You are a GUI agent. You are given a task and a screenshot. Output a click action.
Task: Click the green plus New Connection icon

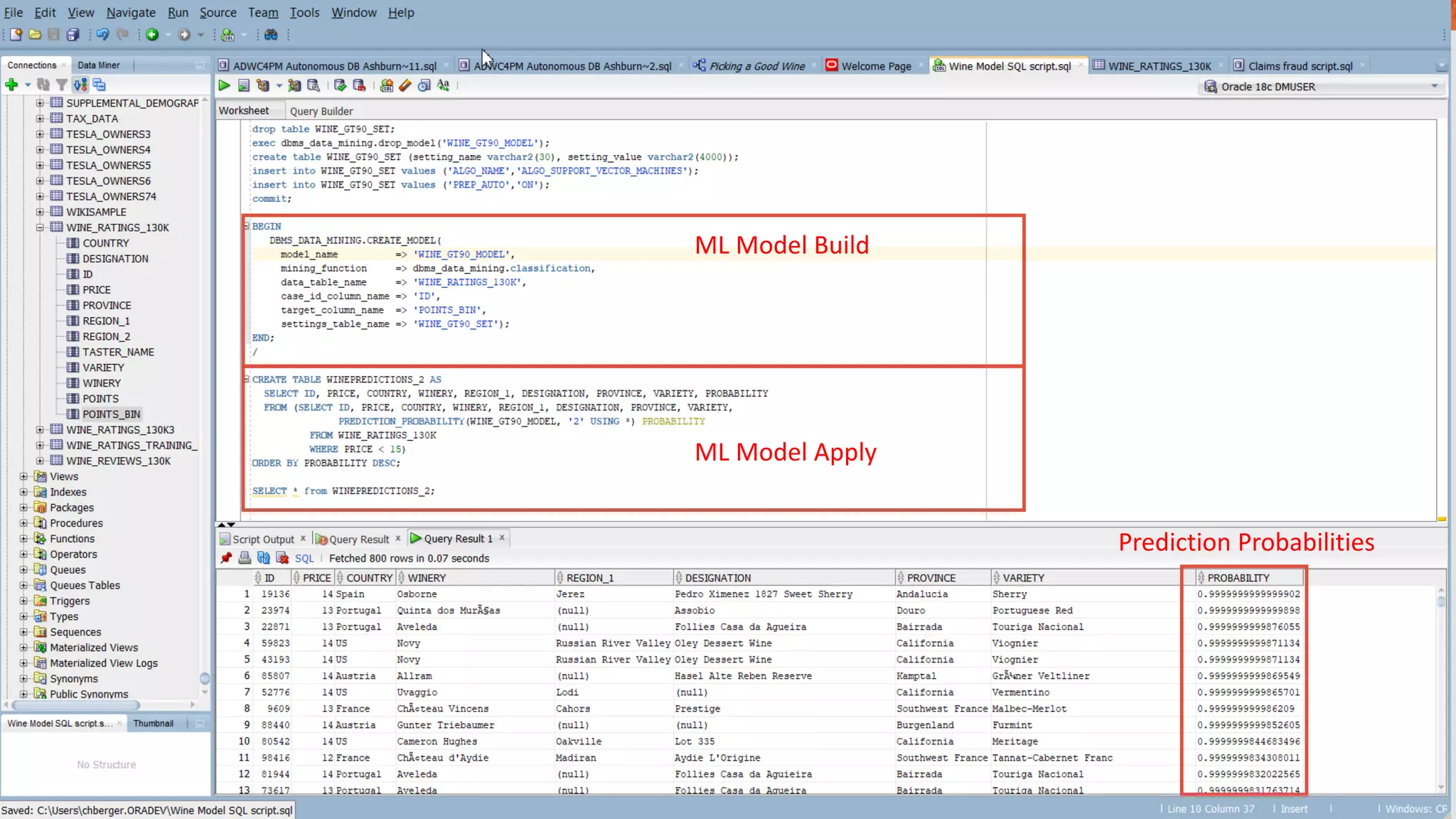(x=11, y=85)
